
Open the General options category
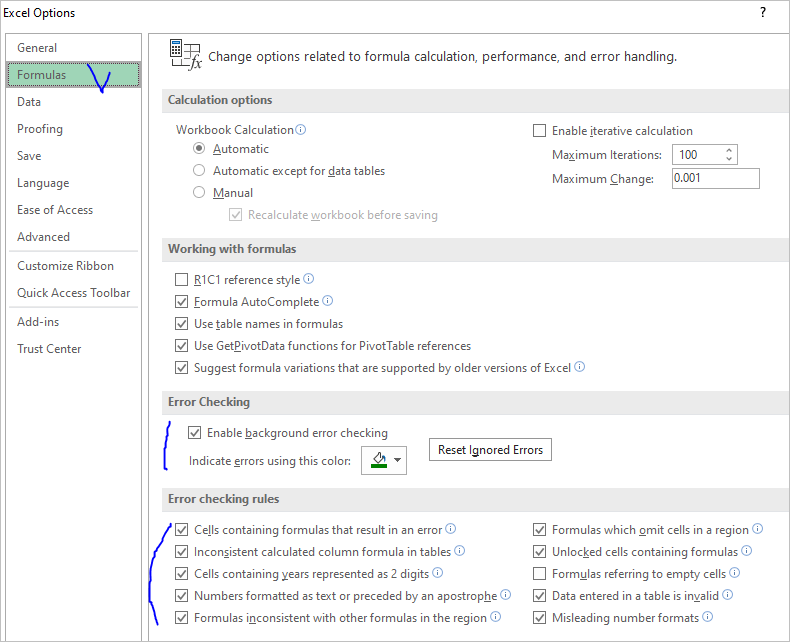click(x=74, y=47)
